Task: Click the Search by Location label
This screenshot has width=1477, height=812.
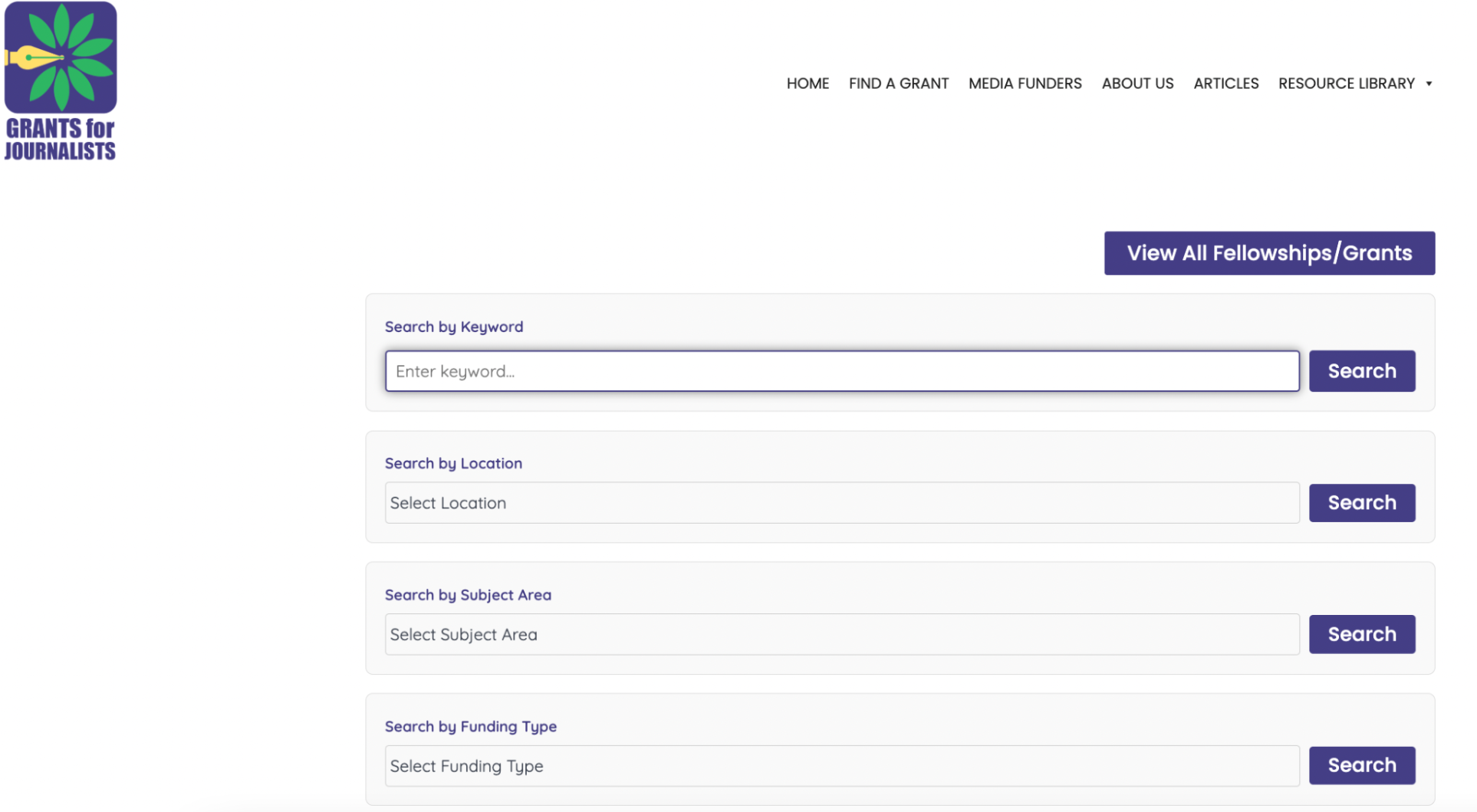Action: [453, 463]
